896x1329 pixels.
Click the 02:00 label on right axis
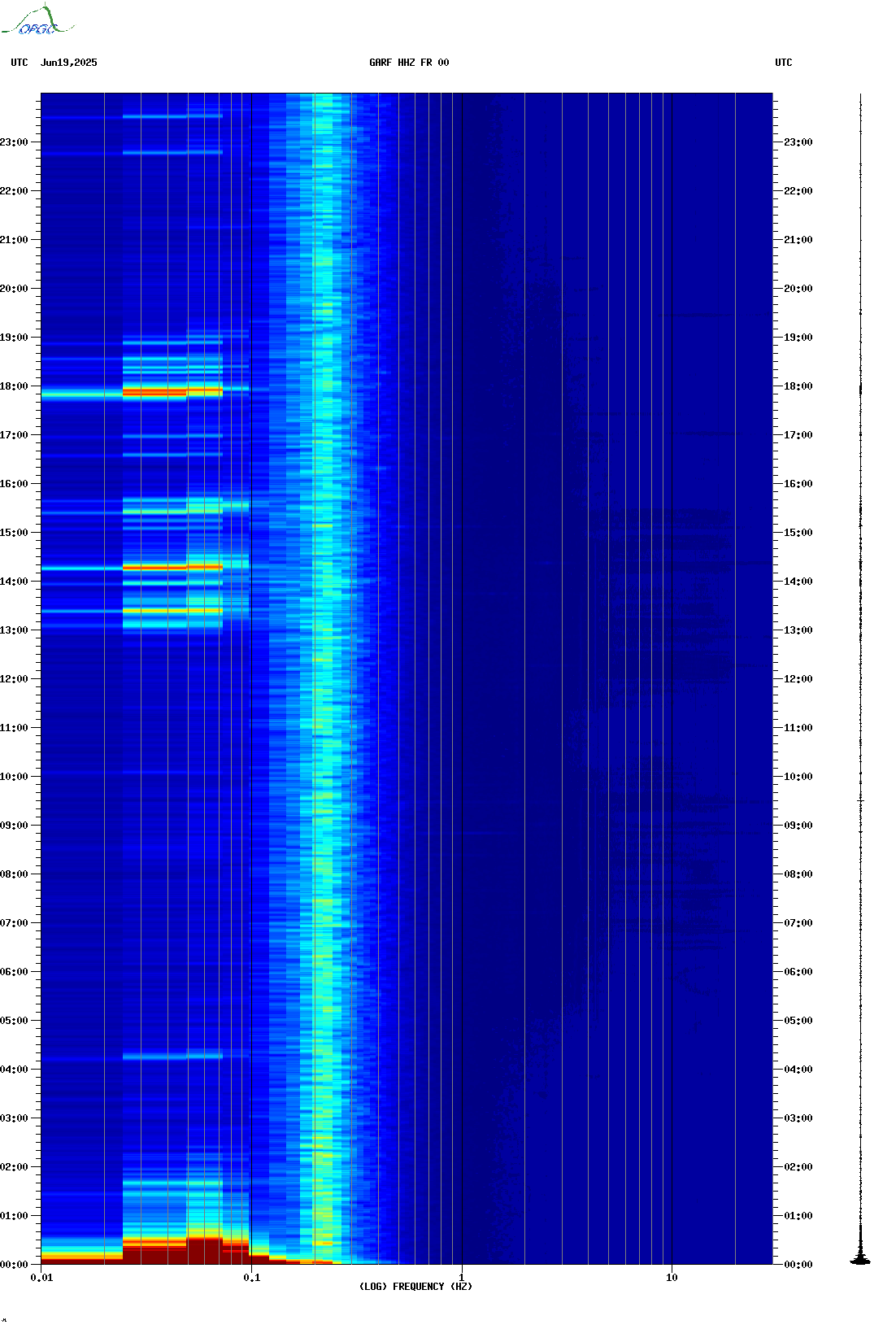pyautogui.click(x=798, y=1167)
